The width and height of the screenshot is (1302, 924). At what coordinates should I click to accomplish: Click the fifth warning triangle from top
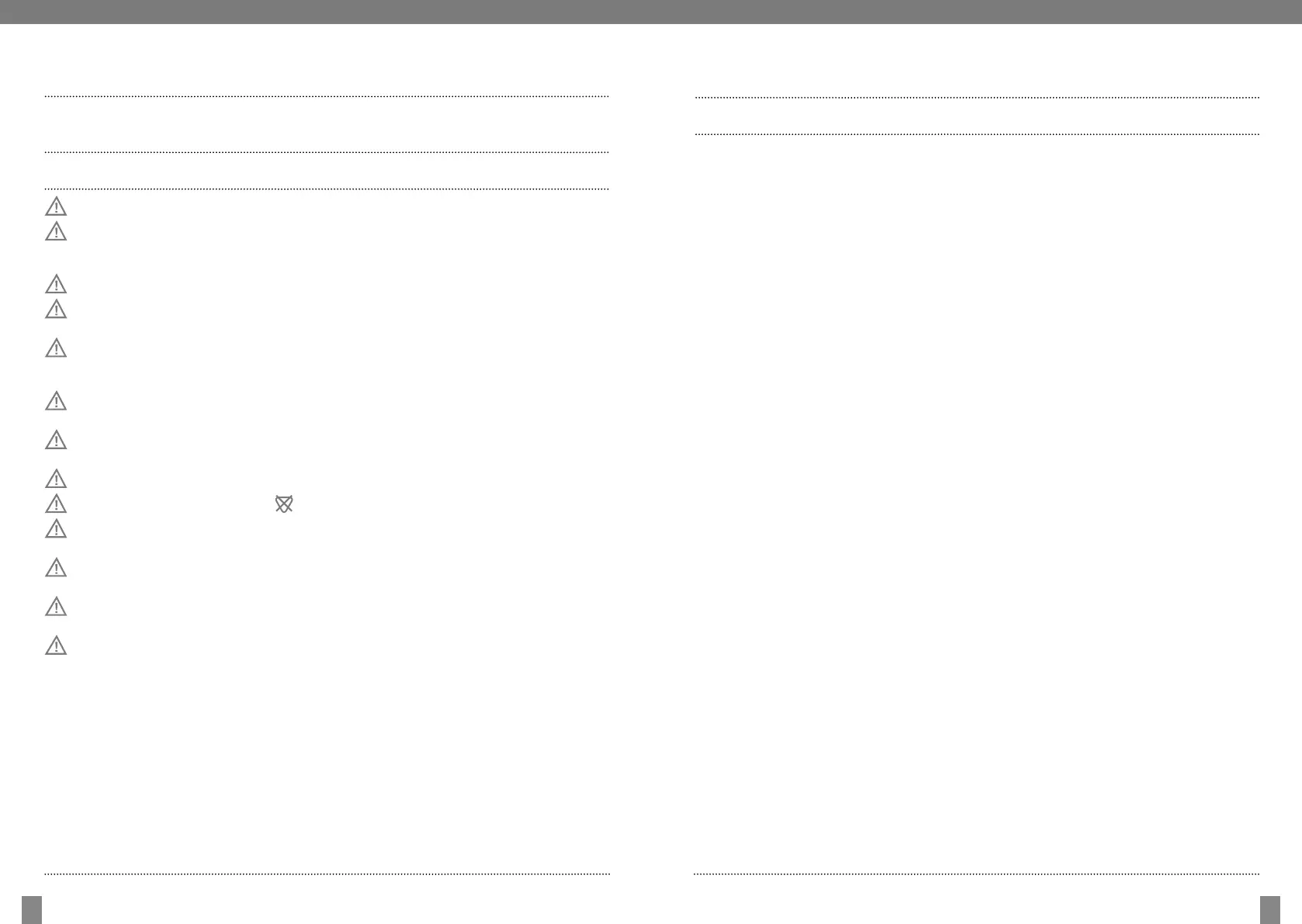[56, 348]
